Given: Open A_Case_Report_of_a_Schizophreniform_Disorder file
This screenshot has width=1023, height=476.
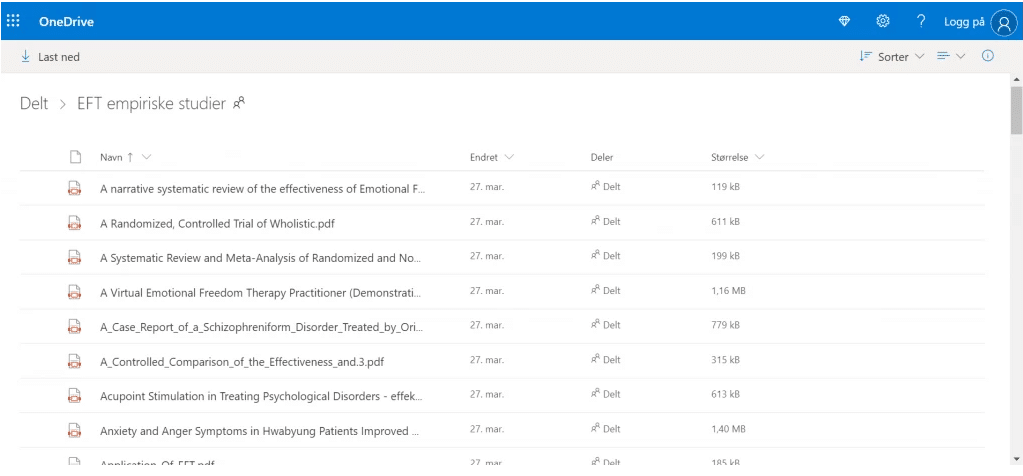Looking at the screenshot, I should 262,327.
